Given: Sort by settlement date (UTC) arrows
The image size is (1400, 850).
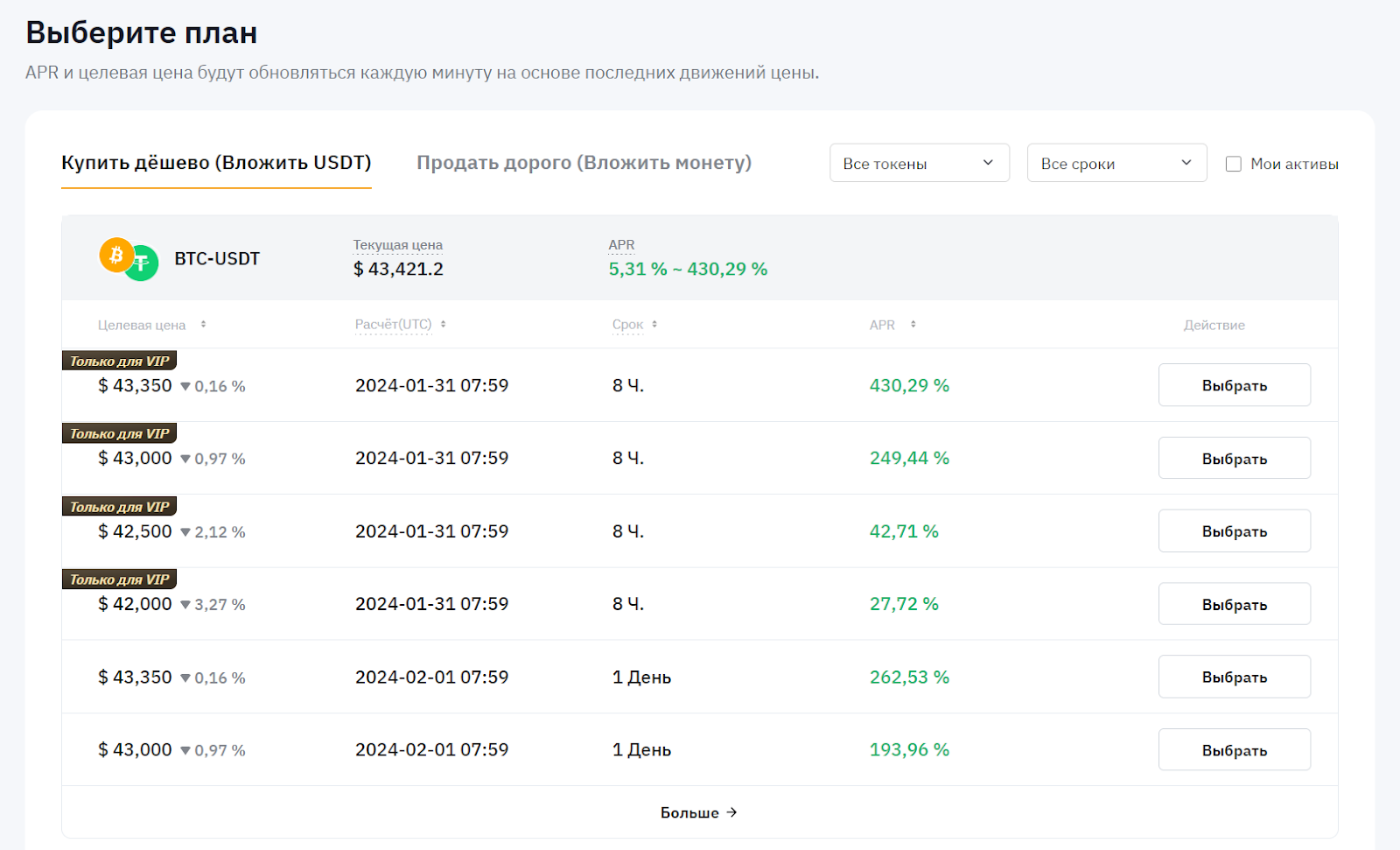Looking at the screenshot, I should tap(444, 325).
